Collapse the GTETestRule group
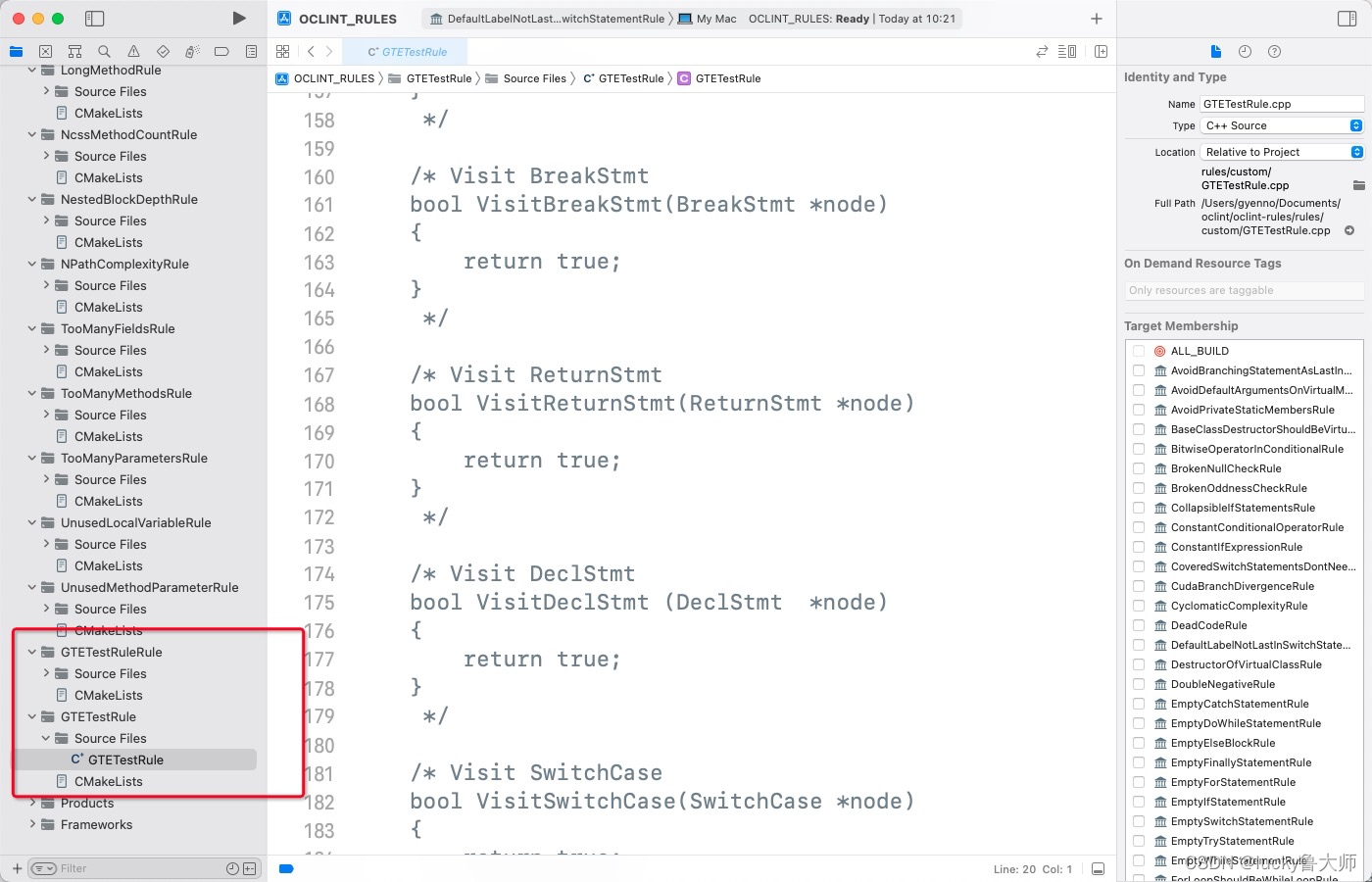This screenshot has height=882, width=1372. coord(32,716)
